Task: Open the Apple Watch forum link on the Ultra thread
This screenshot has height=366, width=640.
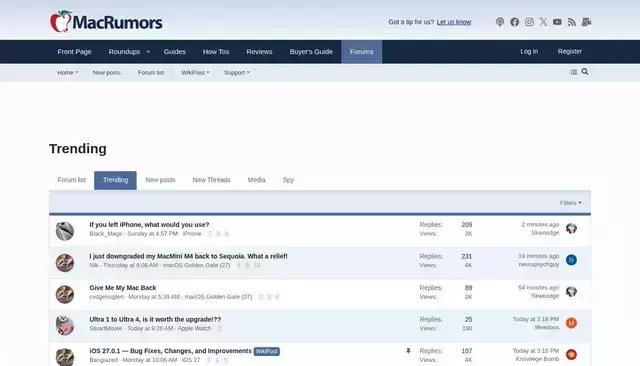Action: 194,328
